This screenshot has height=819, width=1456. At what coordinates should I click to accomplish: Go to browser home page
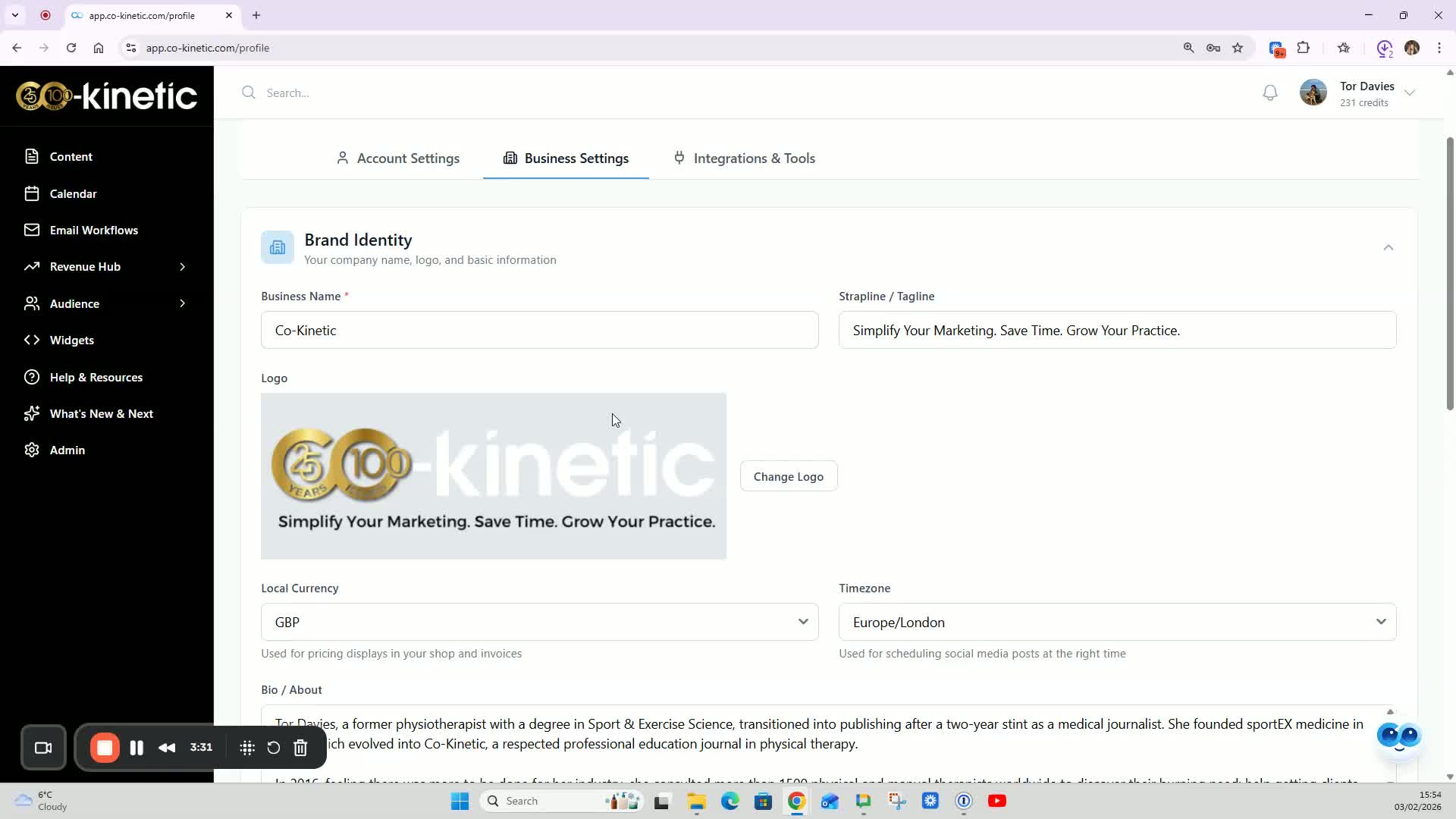[x=99, y=48]
